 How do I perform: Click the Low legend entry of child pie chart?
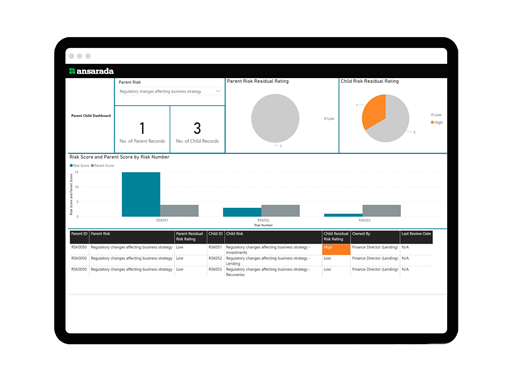coord(436,115)
